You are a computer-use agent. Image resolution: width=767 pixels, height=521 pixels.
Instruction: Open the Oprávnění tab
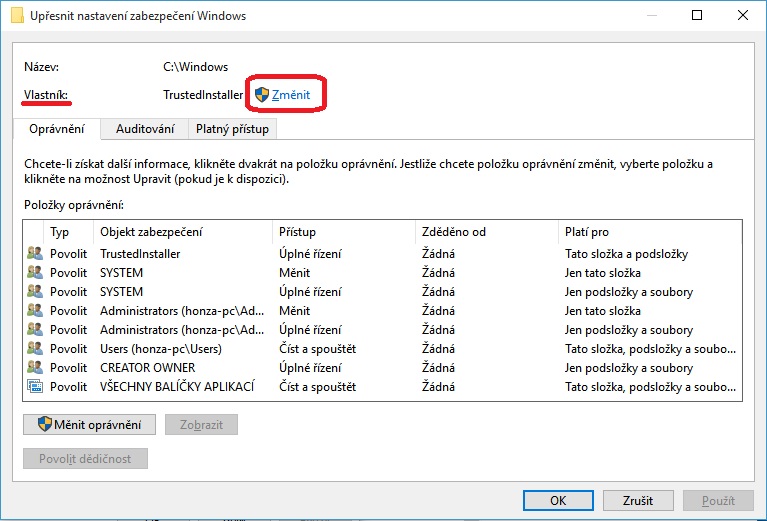(x=57, y=129)
